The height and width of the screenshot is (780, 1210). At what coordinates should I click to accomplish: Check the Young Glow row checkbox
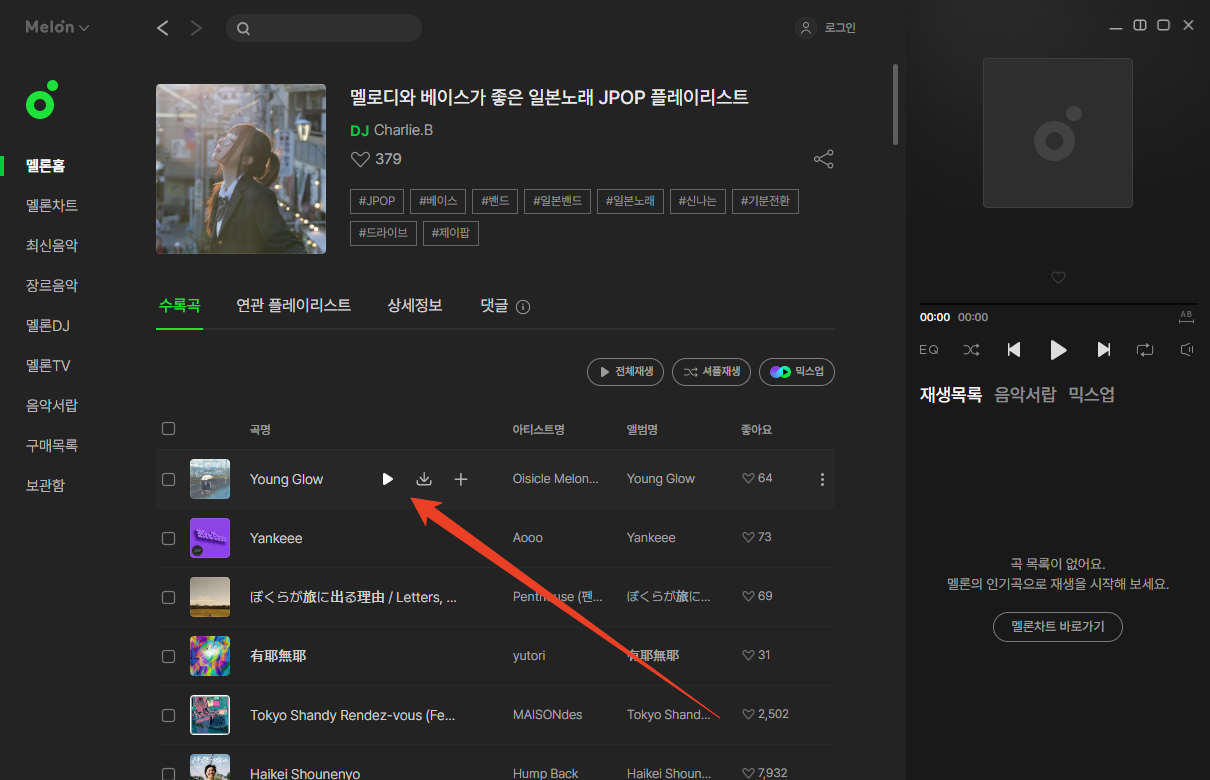[168, 479]
